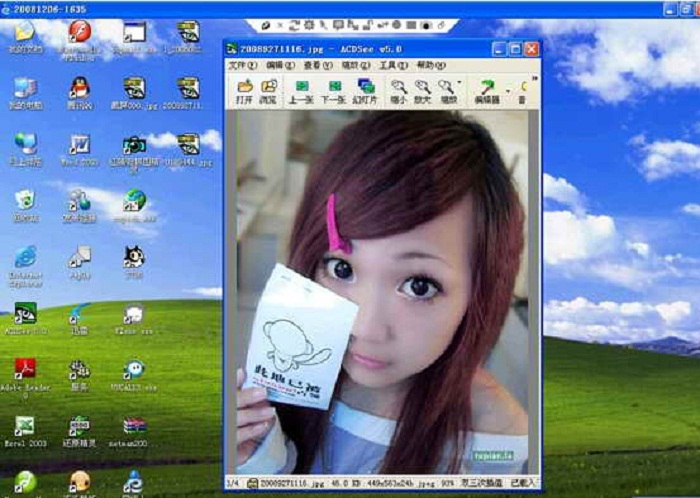Open the 文件 menu in ACDSee
The image size is (700, 498).
tap(242, 65)
